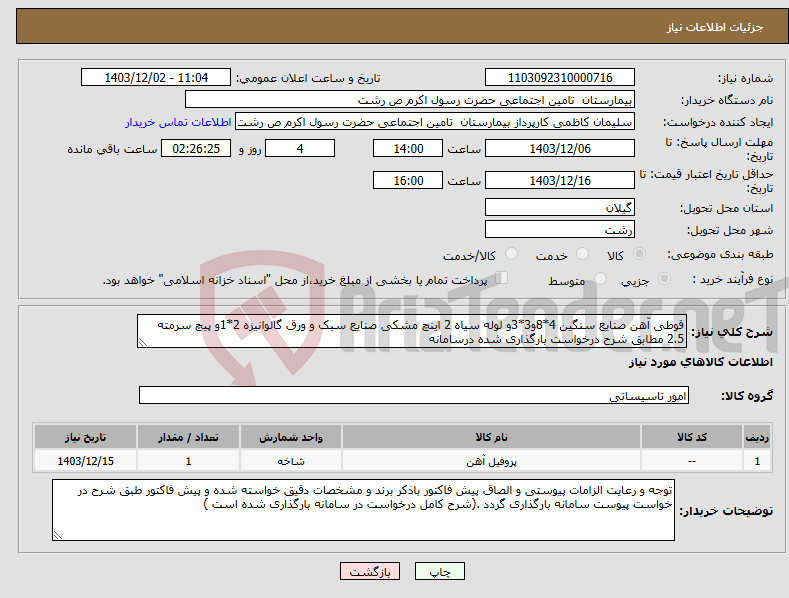Click the بازگشت back button
Viewport: 789px width, 598px height.
[370, 571]
